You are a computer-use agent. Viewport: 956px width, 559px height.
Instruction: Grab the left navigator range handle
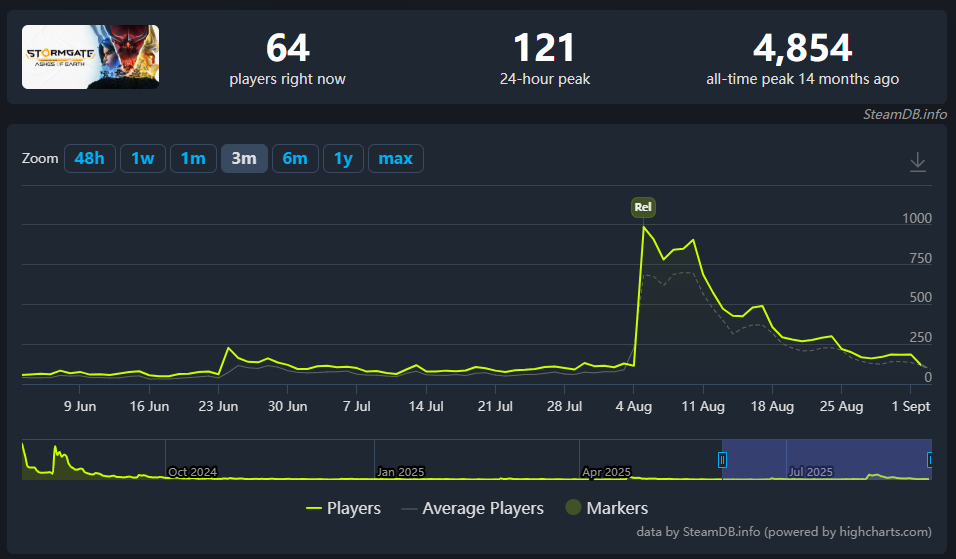click(x=722, y=460)
